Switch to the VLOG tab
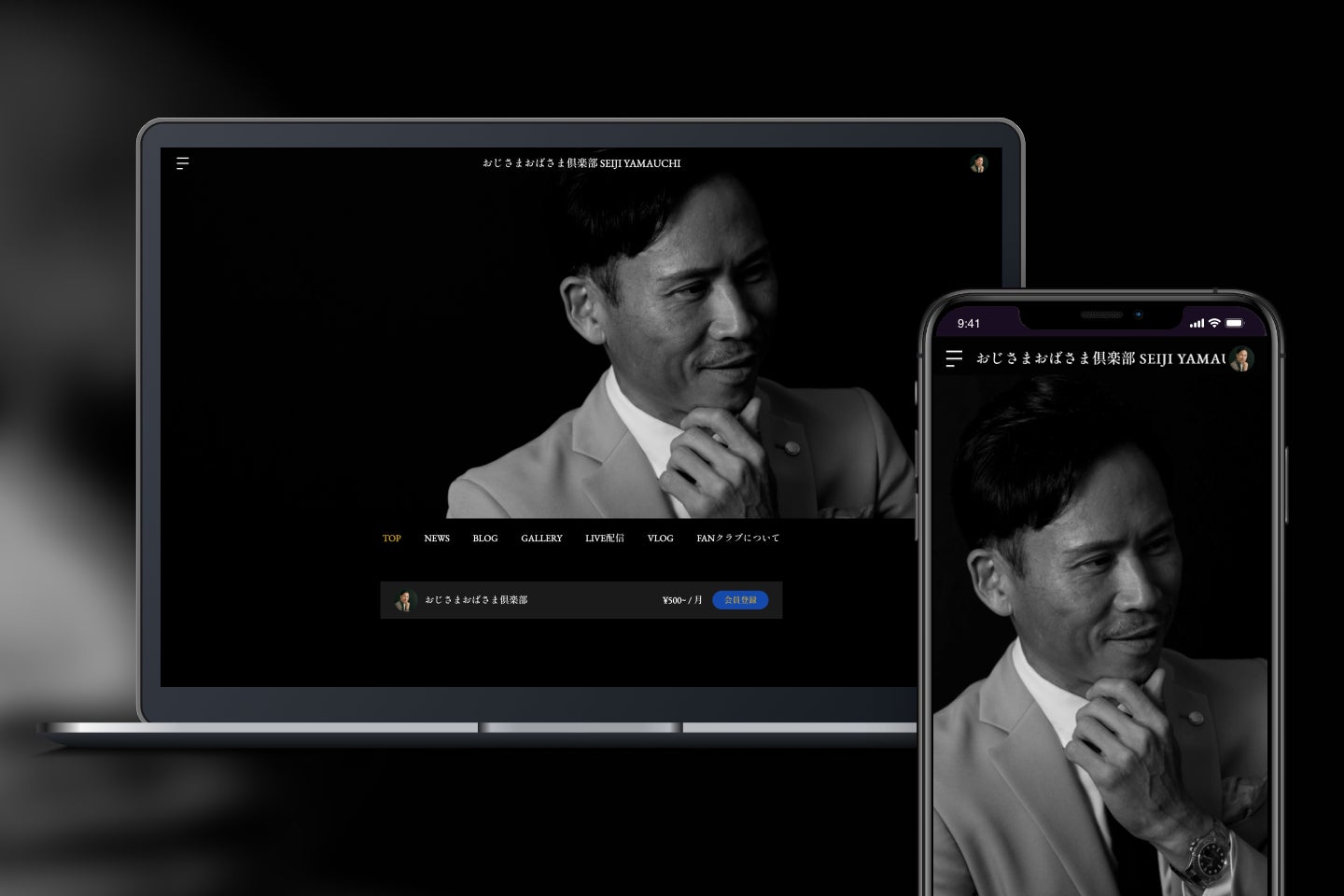The image size is (1344, 896). (660, 539)
